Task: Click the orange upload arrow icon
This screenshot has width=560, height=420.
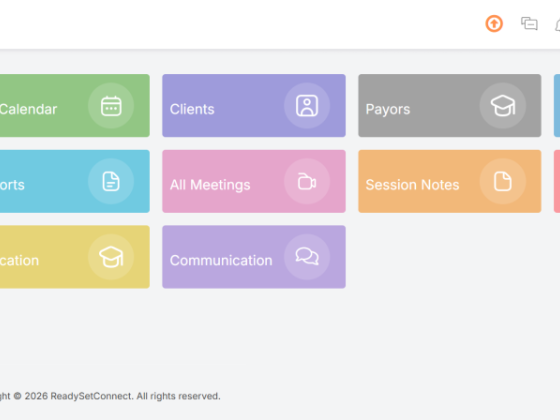Action: [x=494, y=24]
